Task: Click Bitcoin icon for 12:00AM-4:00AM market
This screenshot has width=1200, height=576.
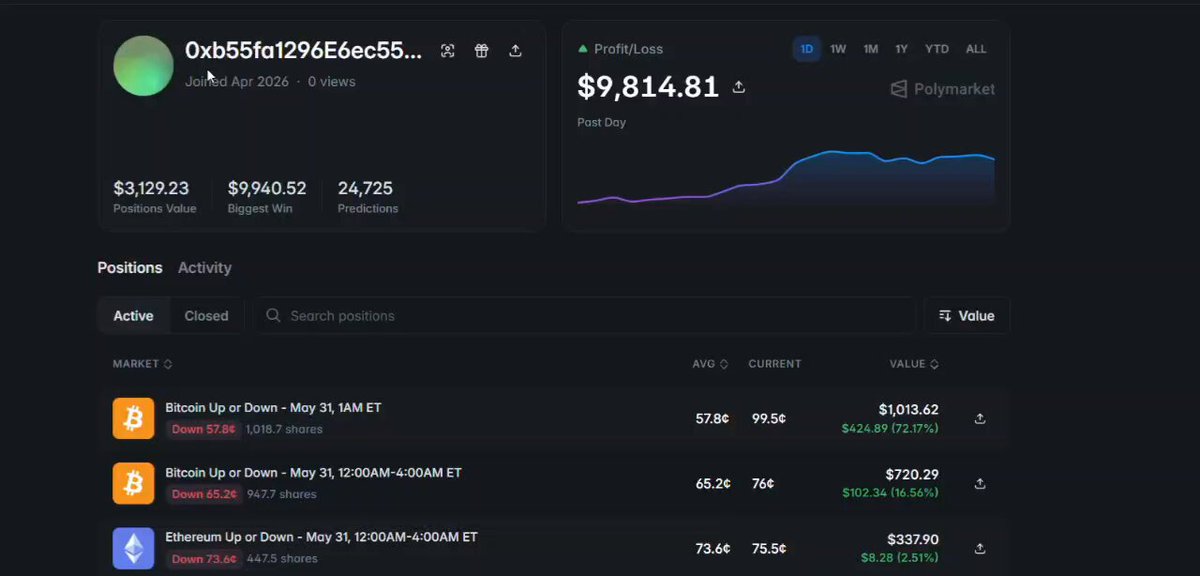Action: (x=133, y=483)
